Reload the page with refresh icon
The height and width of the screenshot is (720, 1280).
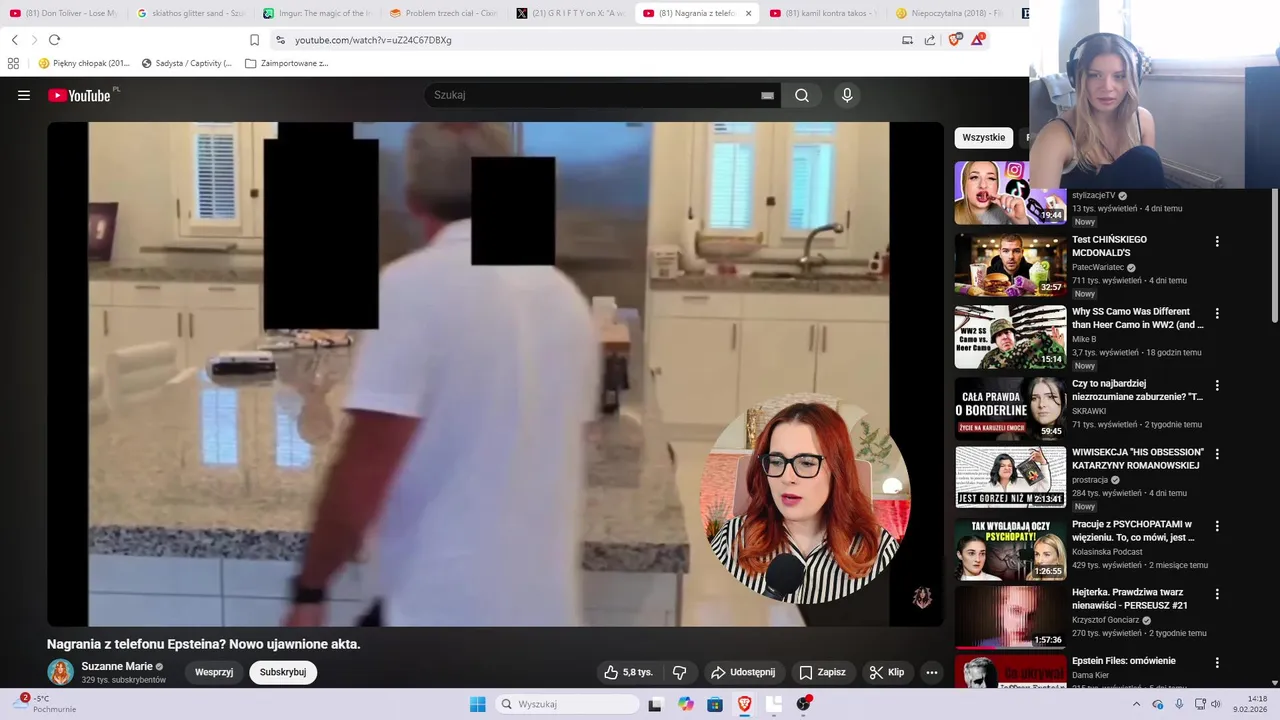(x=54, y=40)
